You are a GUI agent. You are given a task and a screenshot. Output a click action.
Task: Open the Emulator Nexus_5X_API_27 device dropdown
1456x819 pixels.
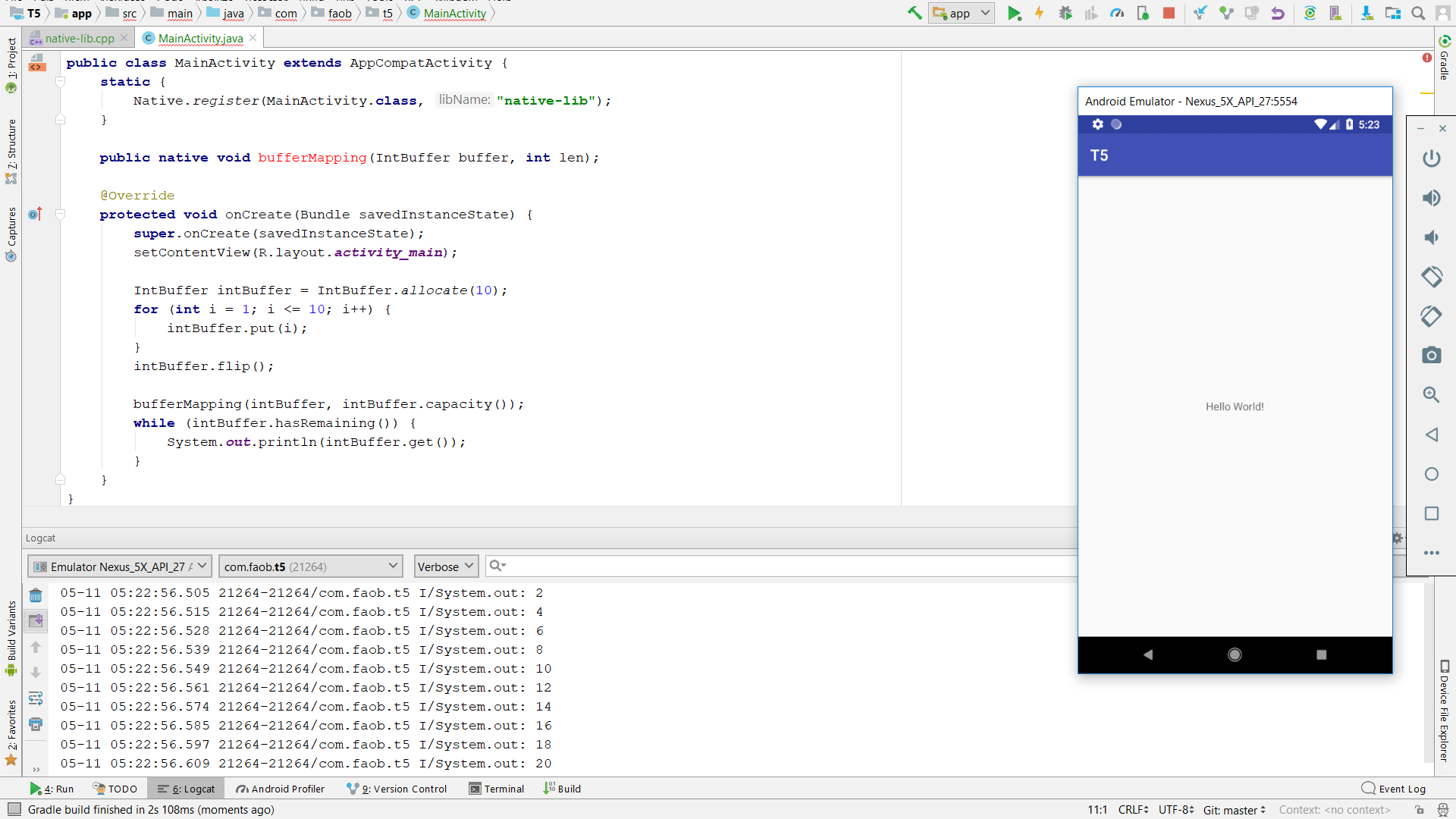click(119, 566)
